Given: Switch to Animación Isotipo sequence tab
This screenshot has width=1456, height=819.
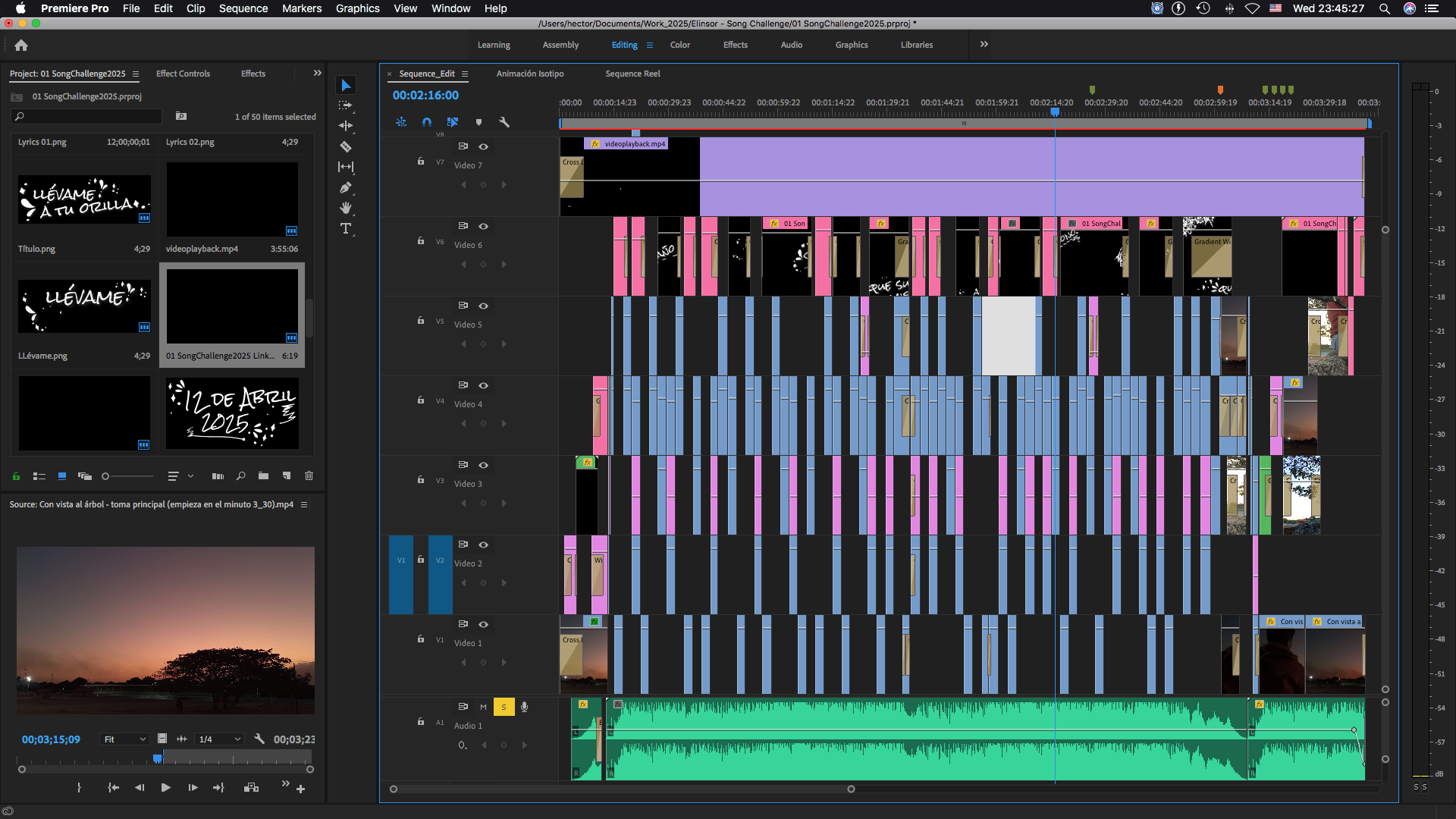Looking at the screenshot, I should tap(530, 74).
